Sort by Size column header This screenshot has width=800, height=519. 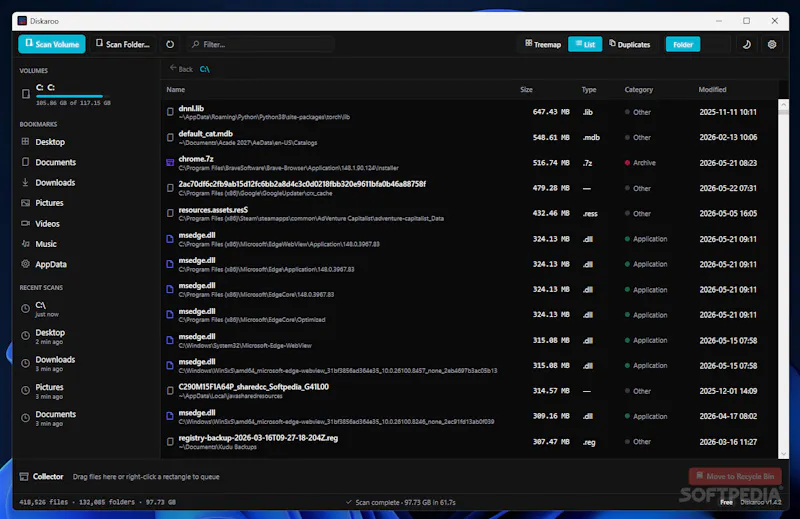point(526,89)
